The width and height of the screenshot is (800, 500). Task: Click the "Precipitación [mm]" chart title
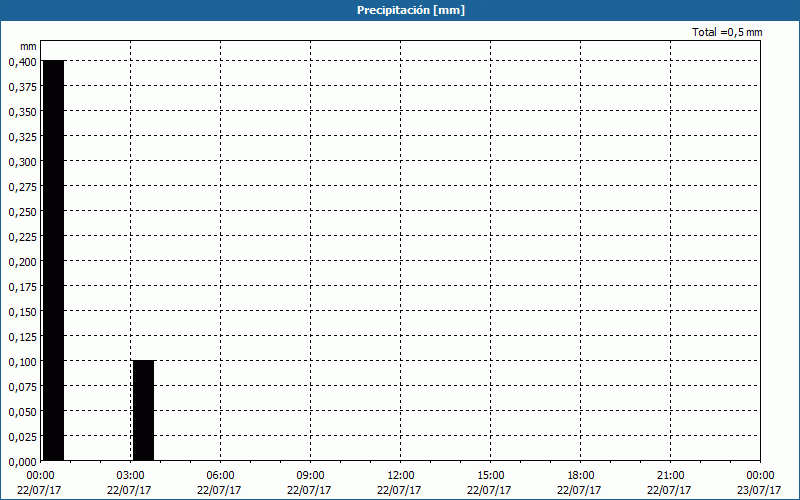click(x=411, y=10)
